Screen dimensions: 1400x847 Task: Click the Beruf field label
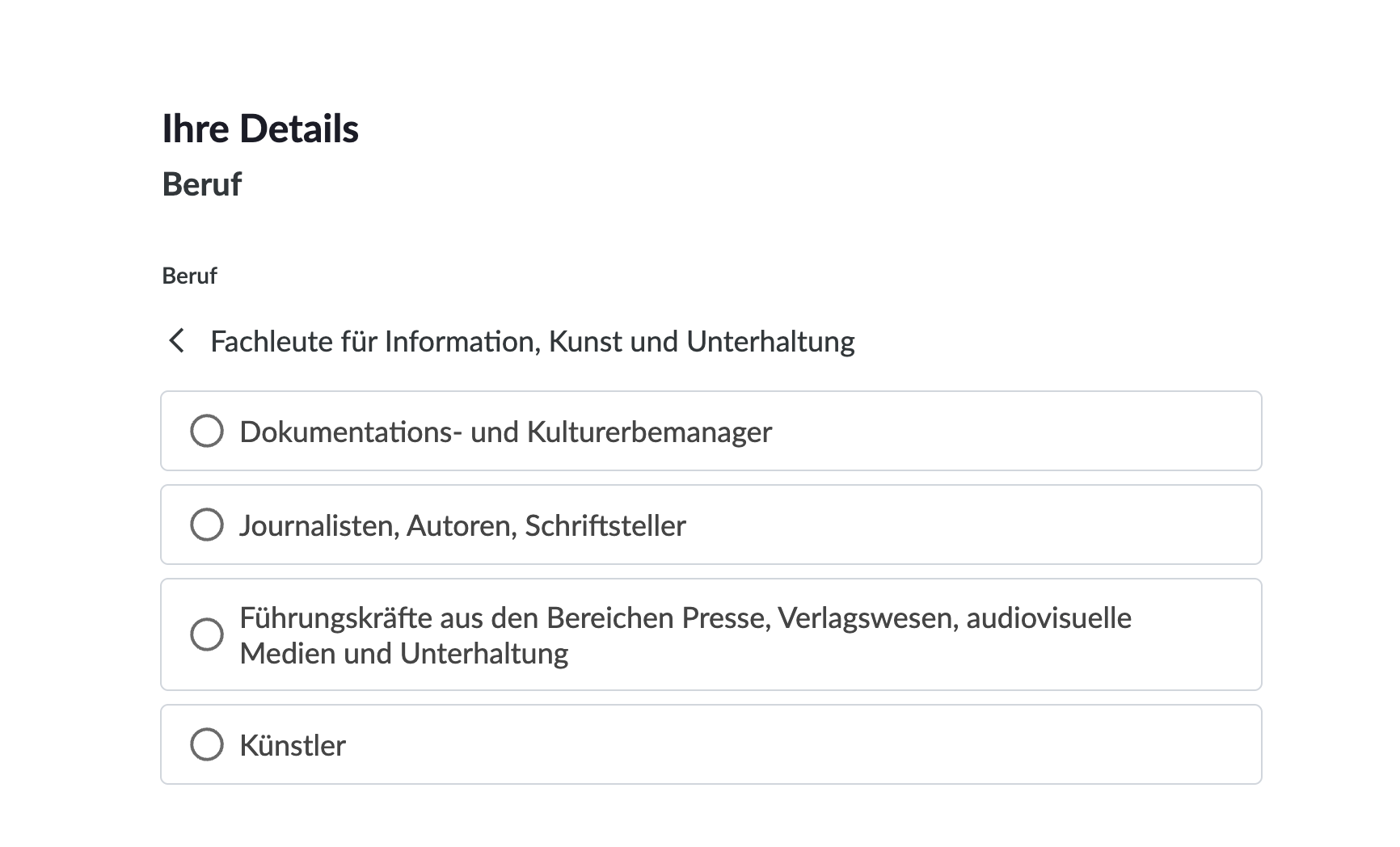tap(188, 276)
